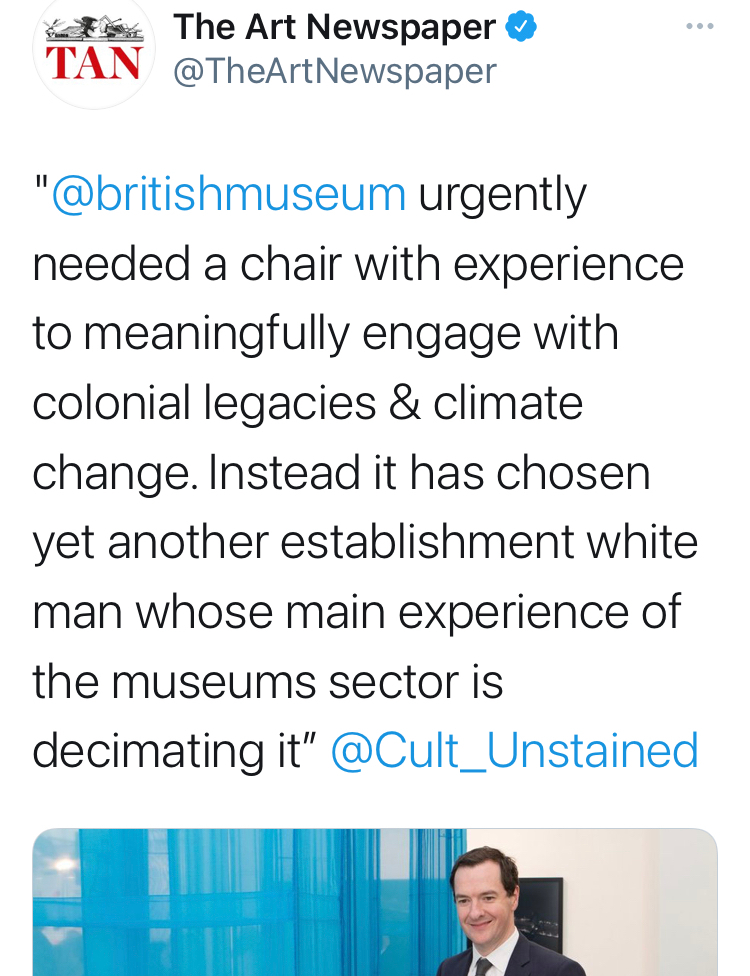Click the line "needed a chair with experience"
The image size is (750, 976).
(358, 264)
